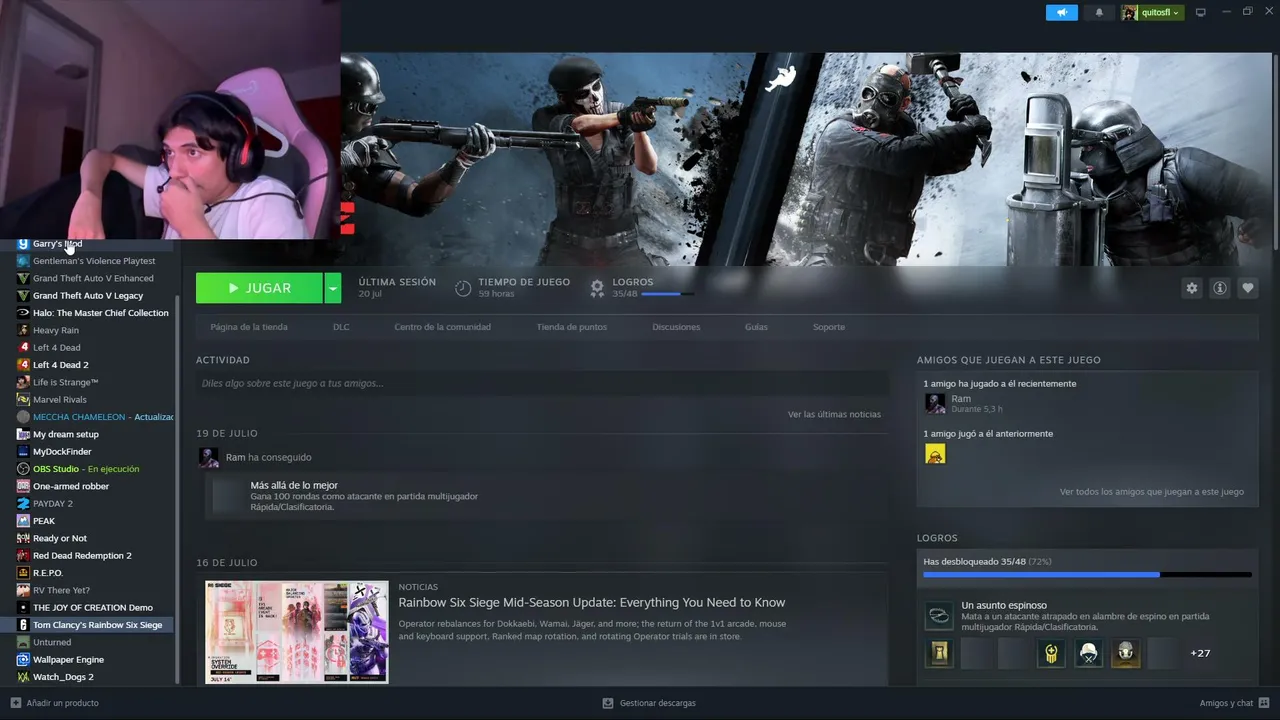This screenshot has height=720, width=1280.
Task: Select Halo: The Master Chief Collection
Action: (x=101, y=313)
